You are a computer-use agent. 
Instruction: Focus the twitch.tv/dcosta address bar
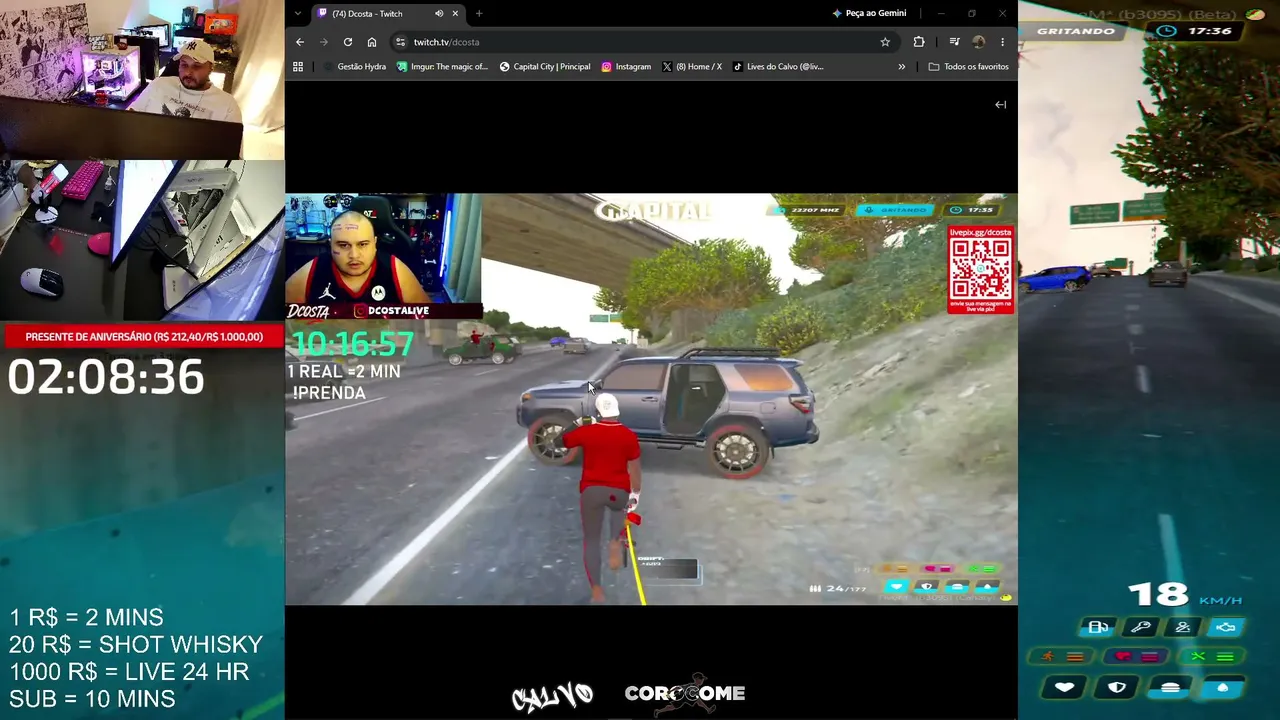(x=640, y=42)
